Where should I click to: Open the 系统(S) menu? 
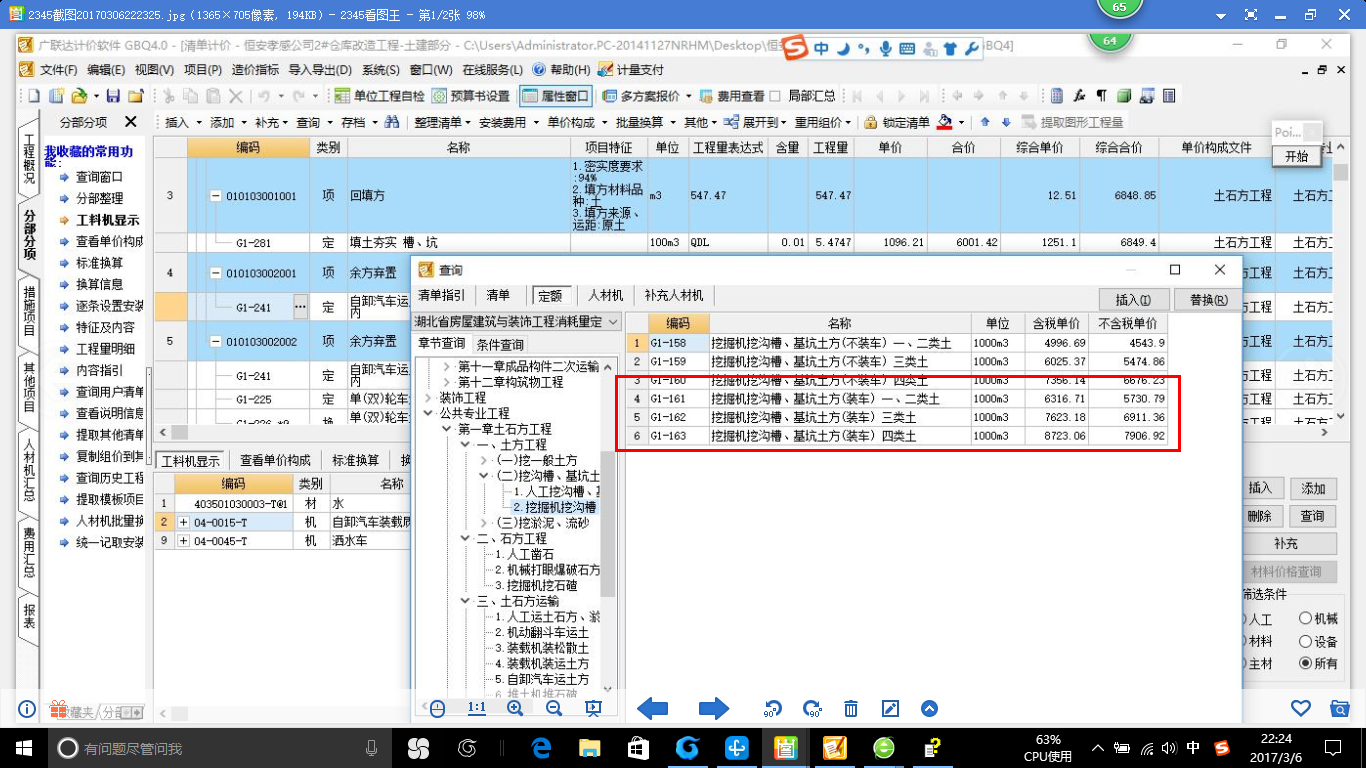coord(381,70)
